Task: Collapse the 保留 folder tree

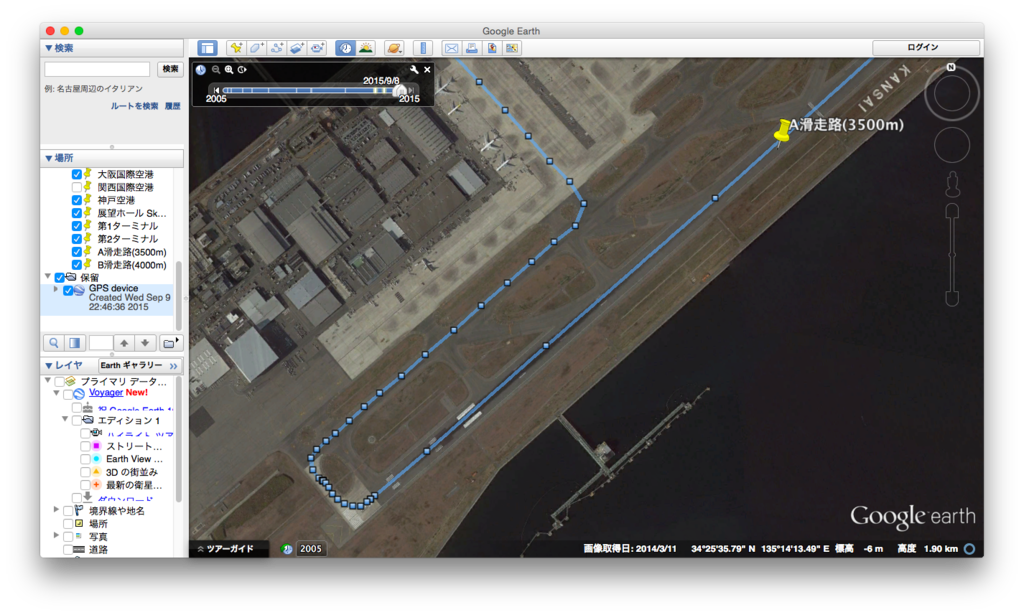Action: 48,277
